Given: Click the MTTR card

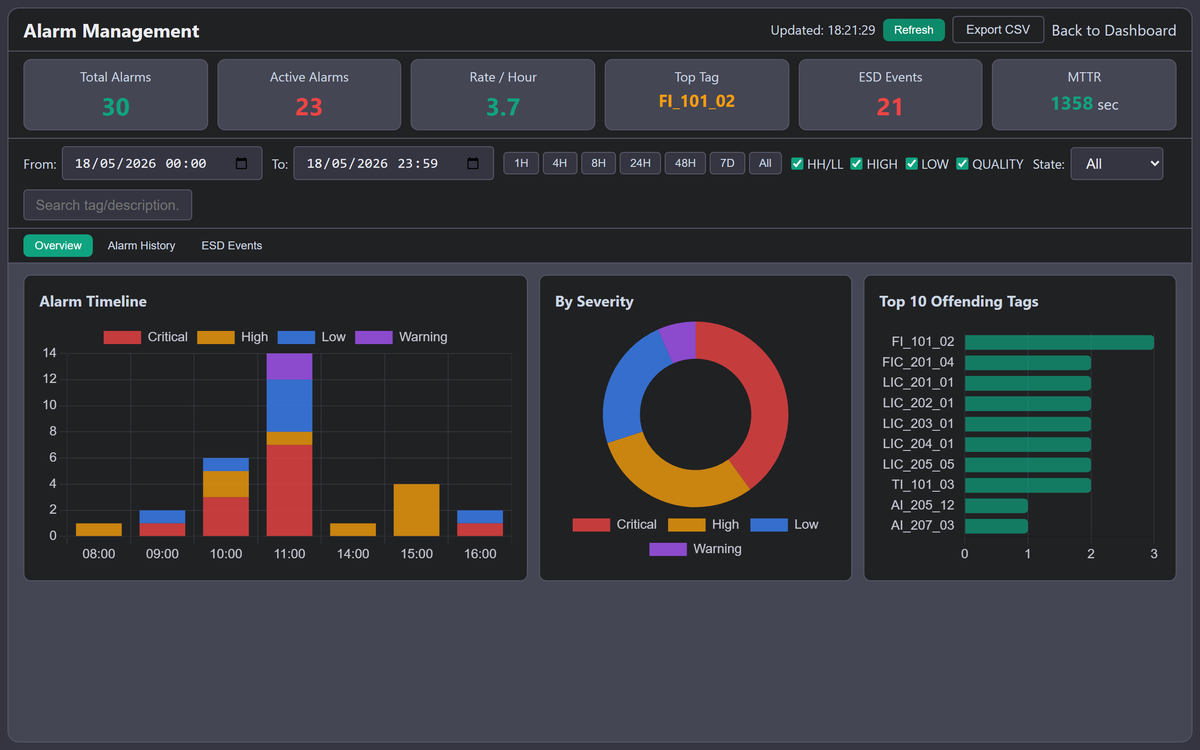Looking at the screenshot, I should [1084, 94].
